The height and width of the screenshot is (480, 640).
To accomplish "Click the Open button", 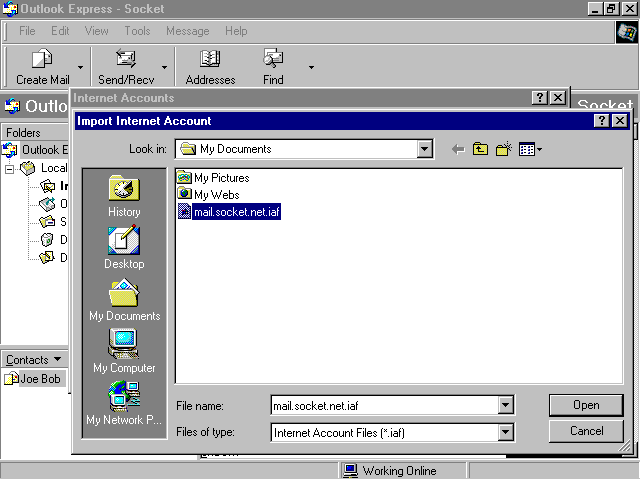I will 586,405.
